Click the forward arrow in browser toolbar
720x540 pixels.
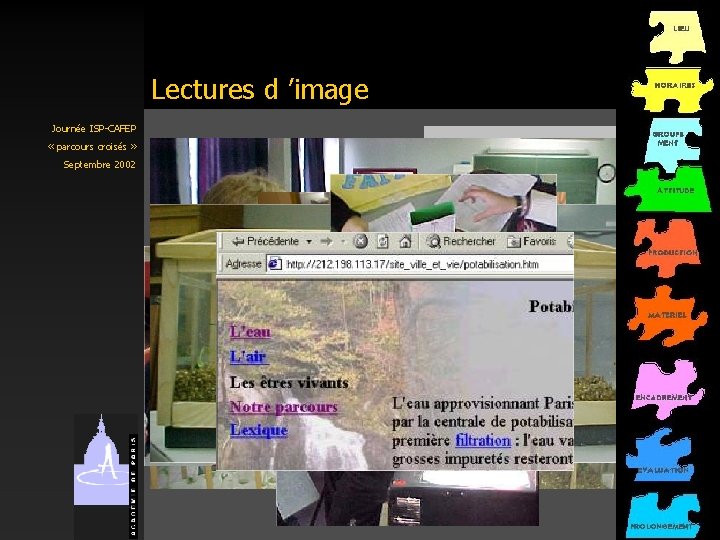[x=326, y=241]
